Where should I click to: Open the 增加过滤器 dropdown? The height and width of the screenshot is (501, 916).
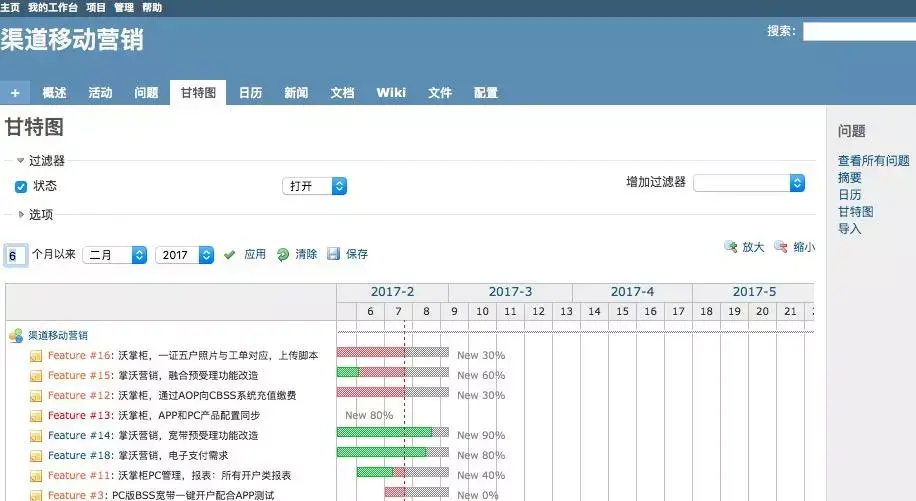click(x=749, y=183)
